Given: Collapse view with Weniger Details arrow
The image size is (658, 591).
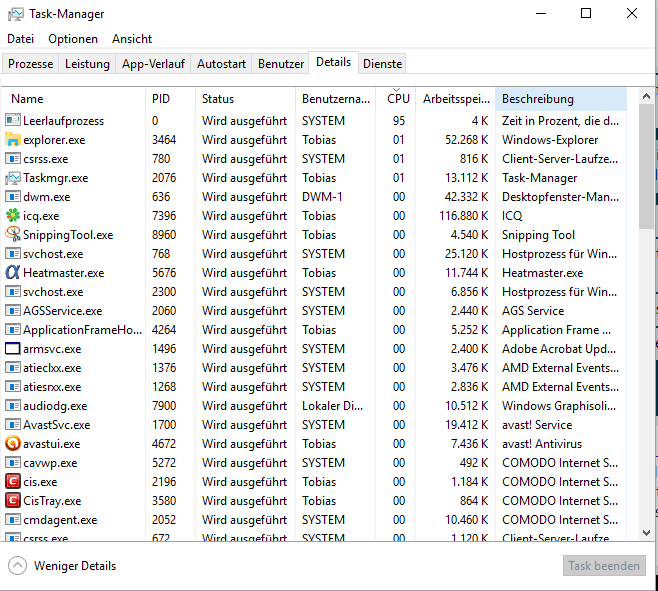Looking at the screenshot, I should [17, 565].
